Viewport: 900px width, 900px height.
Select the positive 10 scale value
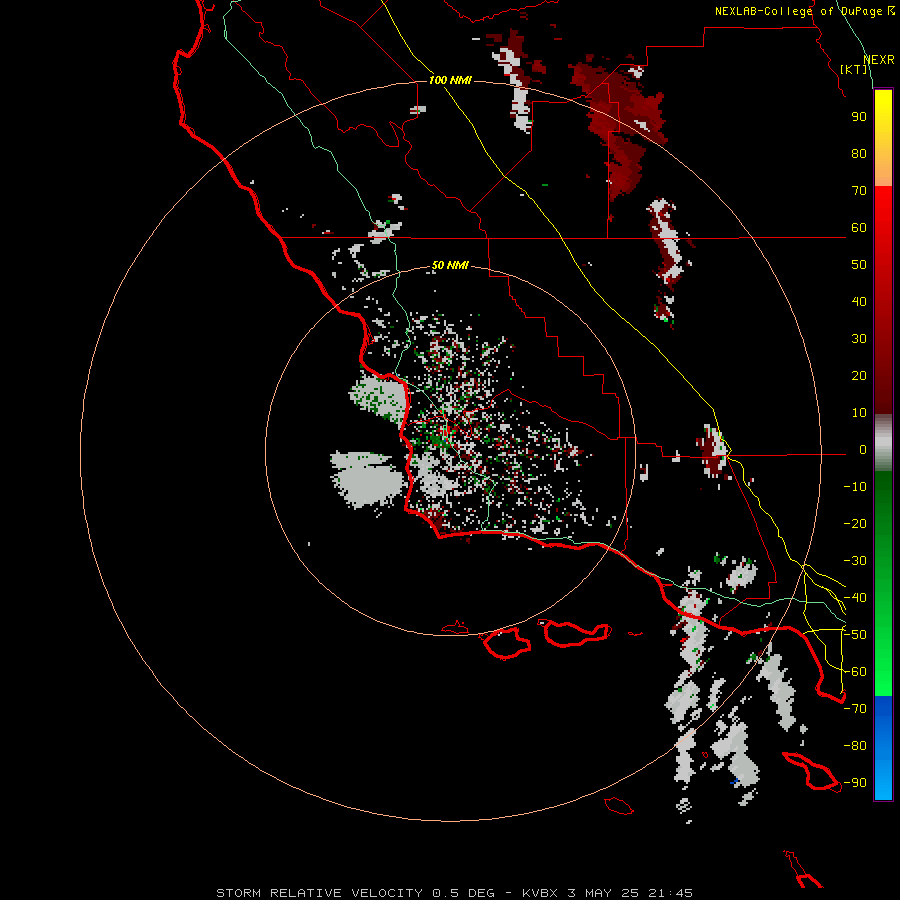pos(859,413)
